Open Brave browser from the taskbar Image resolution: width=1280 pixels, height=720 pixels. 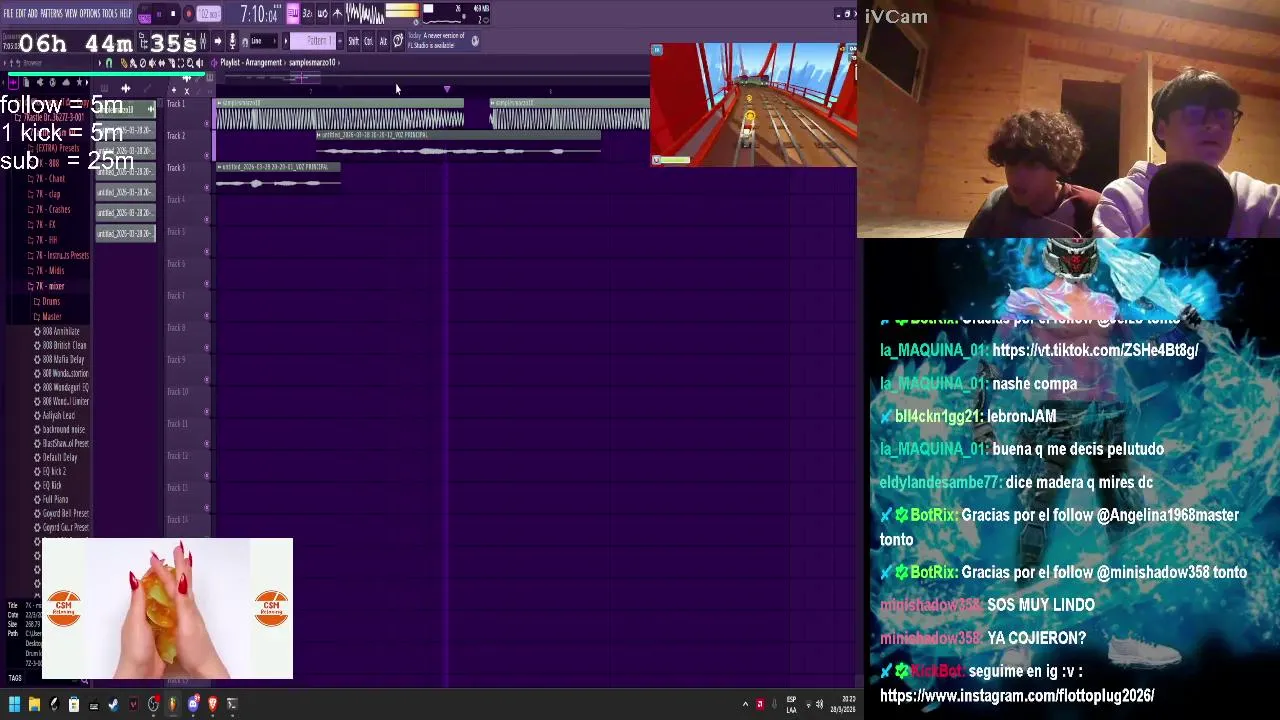click(x=212, y=704)
